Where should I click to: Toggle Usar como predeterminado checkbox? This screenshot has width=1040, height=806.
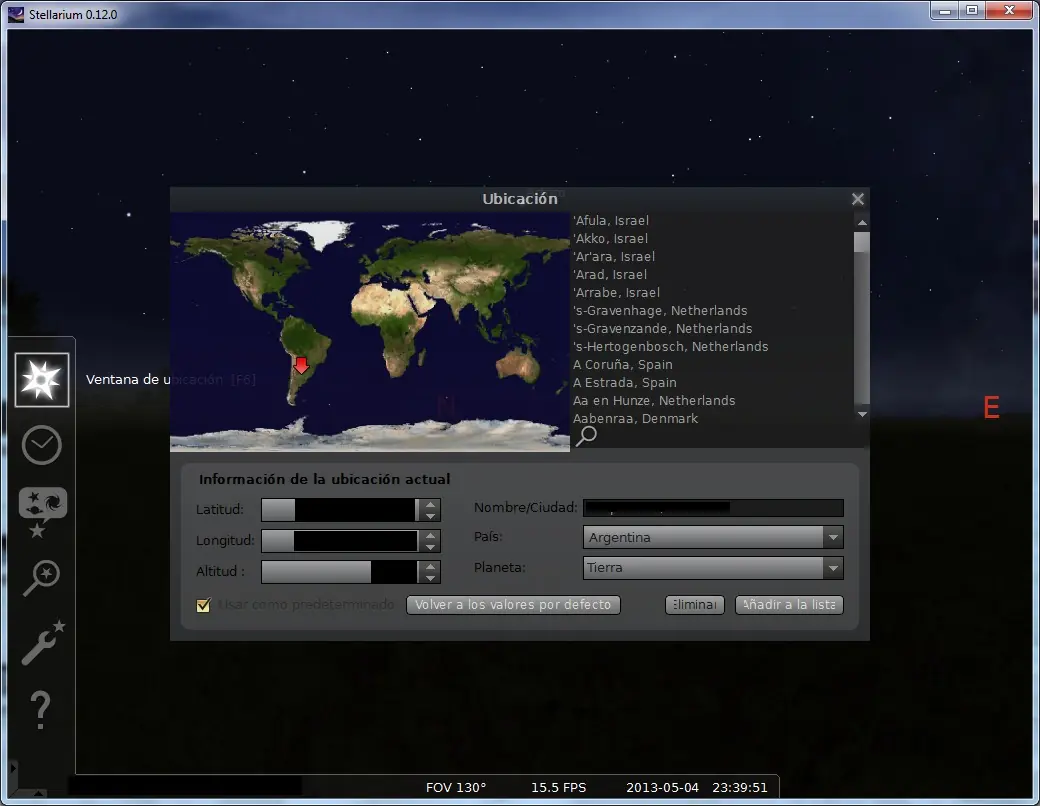(204, 605)
